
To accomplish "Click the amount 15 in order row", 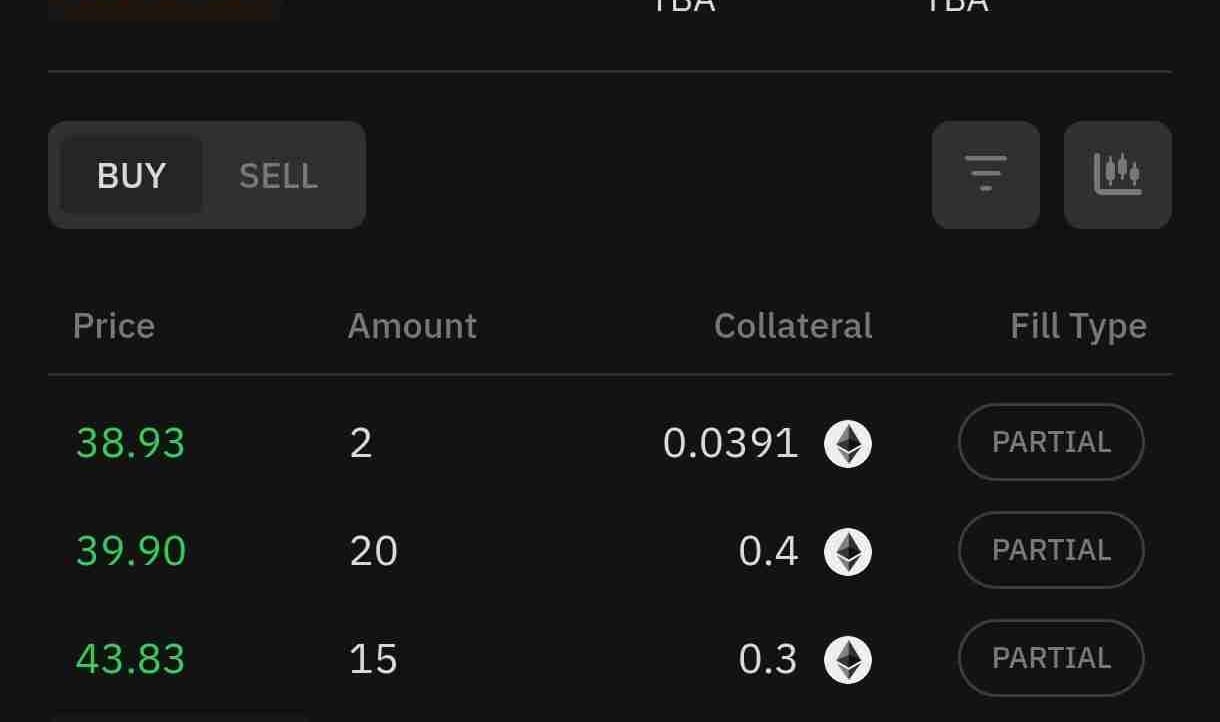I will click(374, 659).
